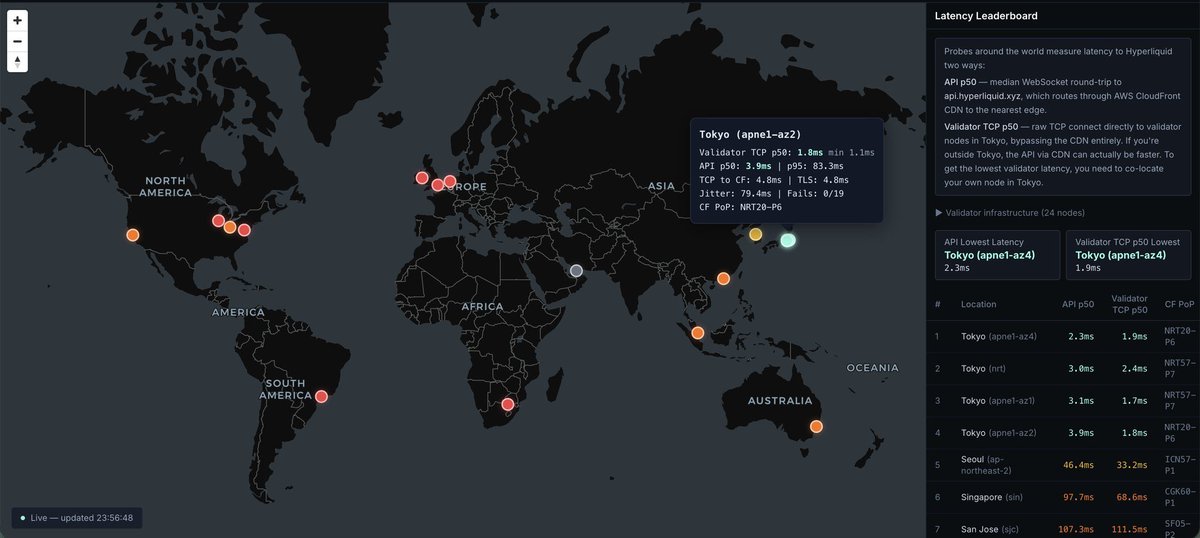This screenshot has height=538, width=1200.
Task: Click the Live — updated 23:56:48 status badge
Action: click(x=77, y=518)
